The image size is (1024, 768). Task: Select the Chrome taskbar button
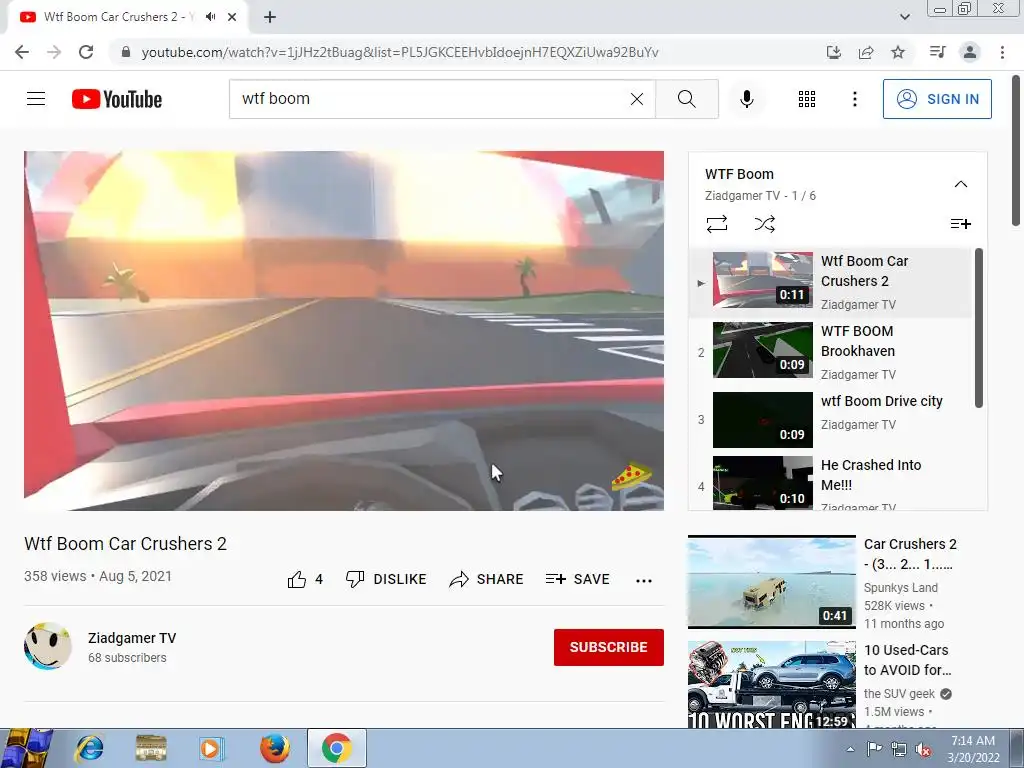[x=337, y=748]
